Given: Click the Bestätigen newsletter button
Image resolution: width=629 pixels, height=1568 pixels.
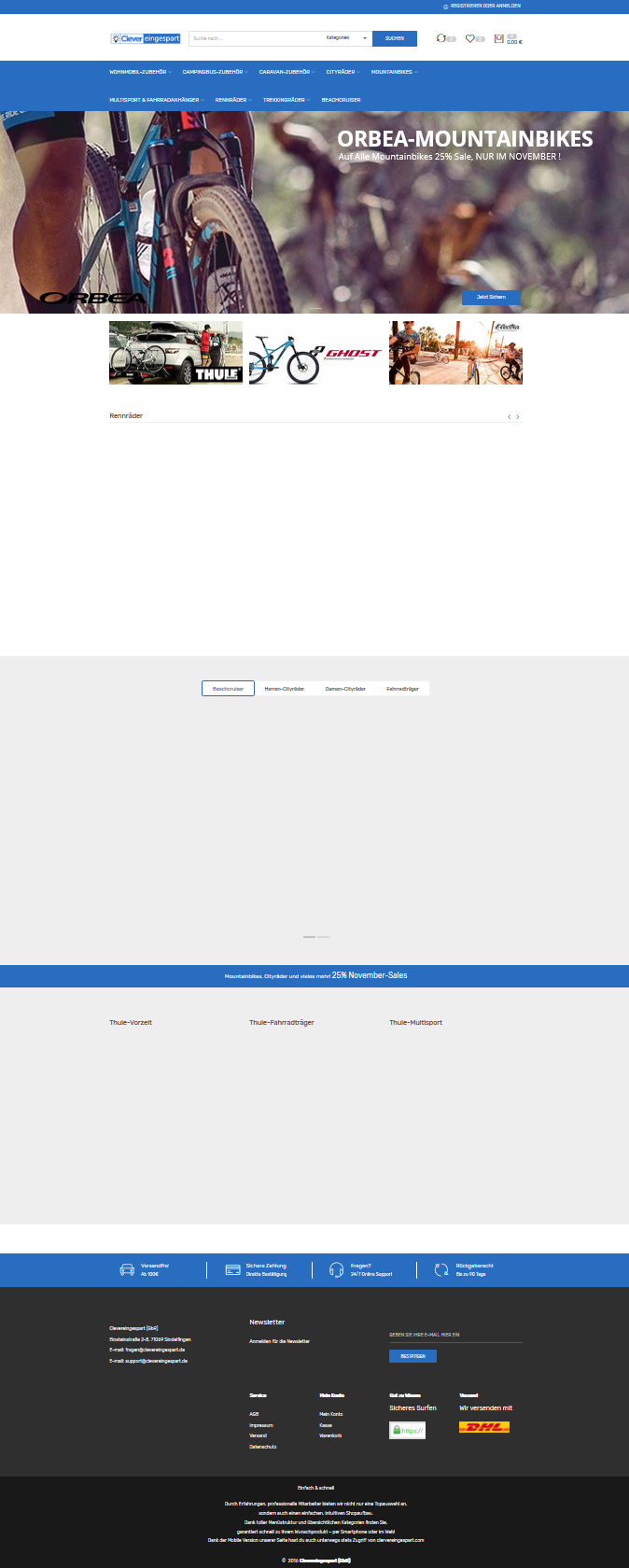Looking at the screenshot, I should (x=412, y=1356).
